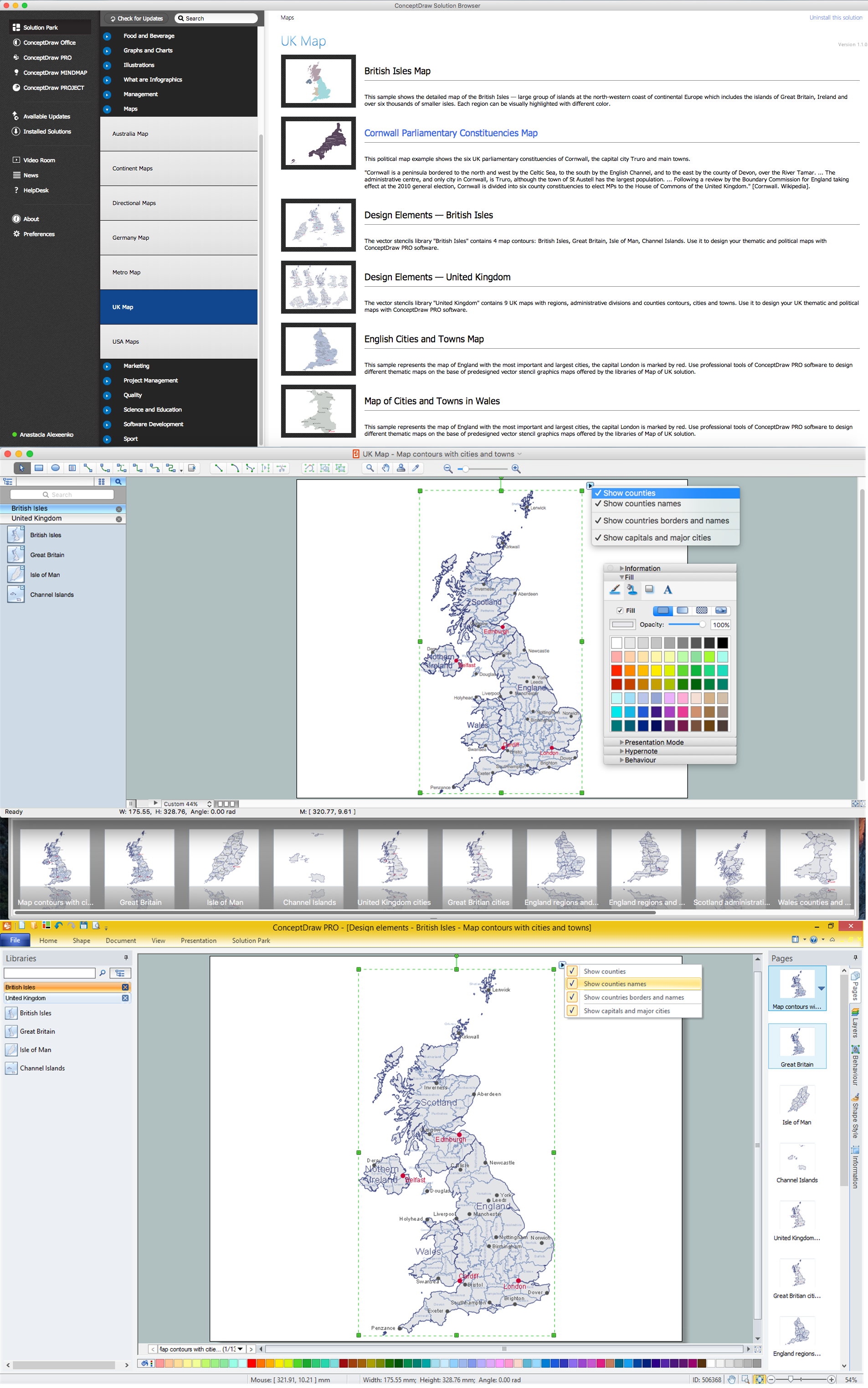
Task: Select the magnifier zoom tool in Mac toolbar
Action: 370,469
